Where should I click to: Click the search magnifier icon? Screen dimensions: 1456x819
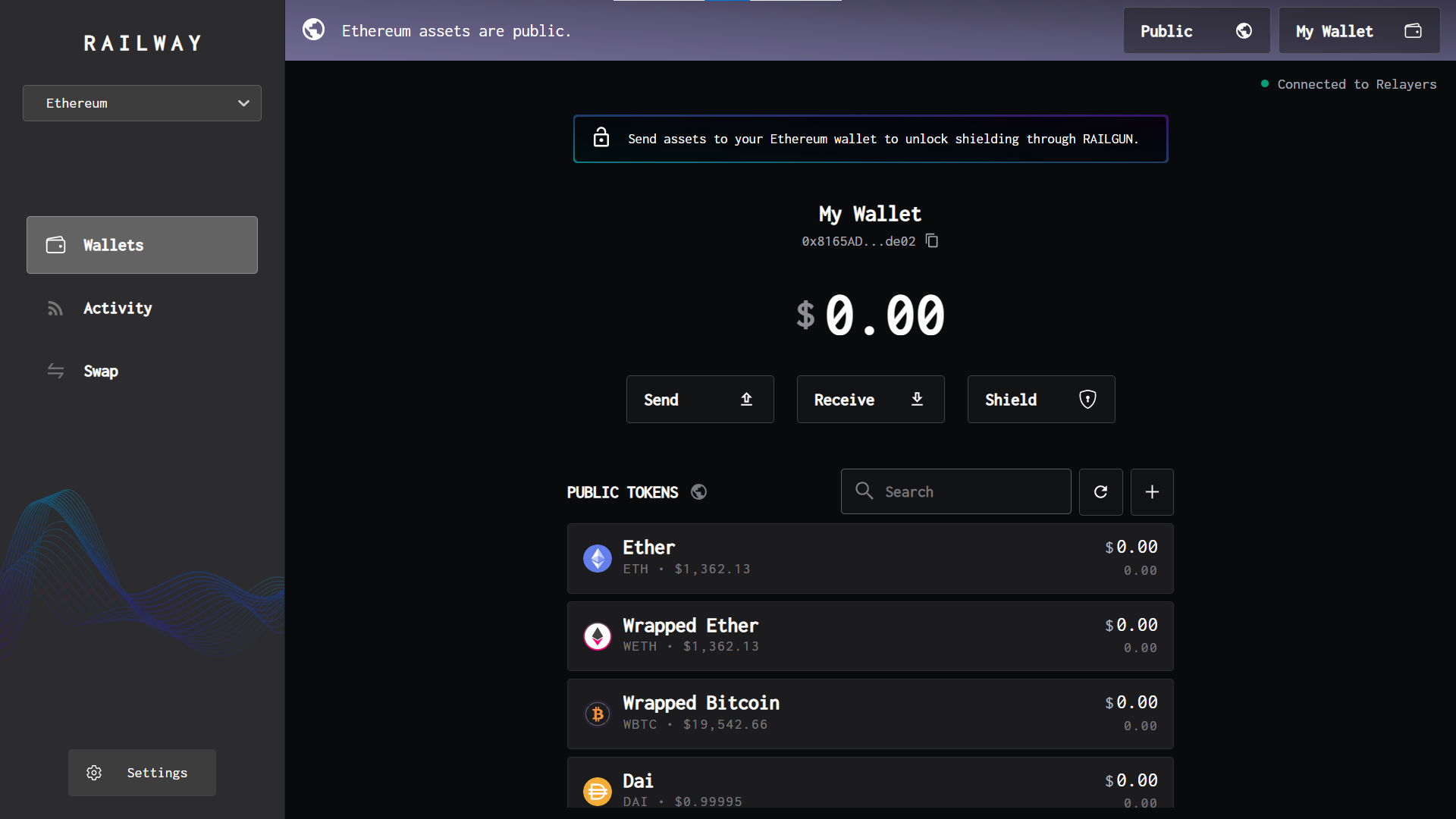point(864,491)
